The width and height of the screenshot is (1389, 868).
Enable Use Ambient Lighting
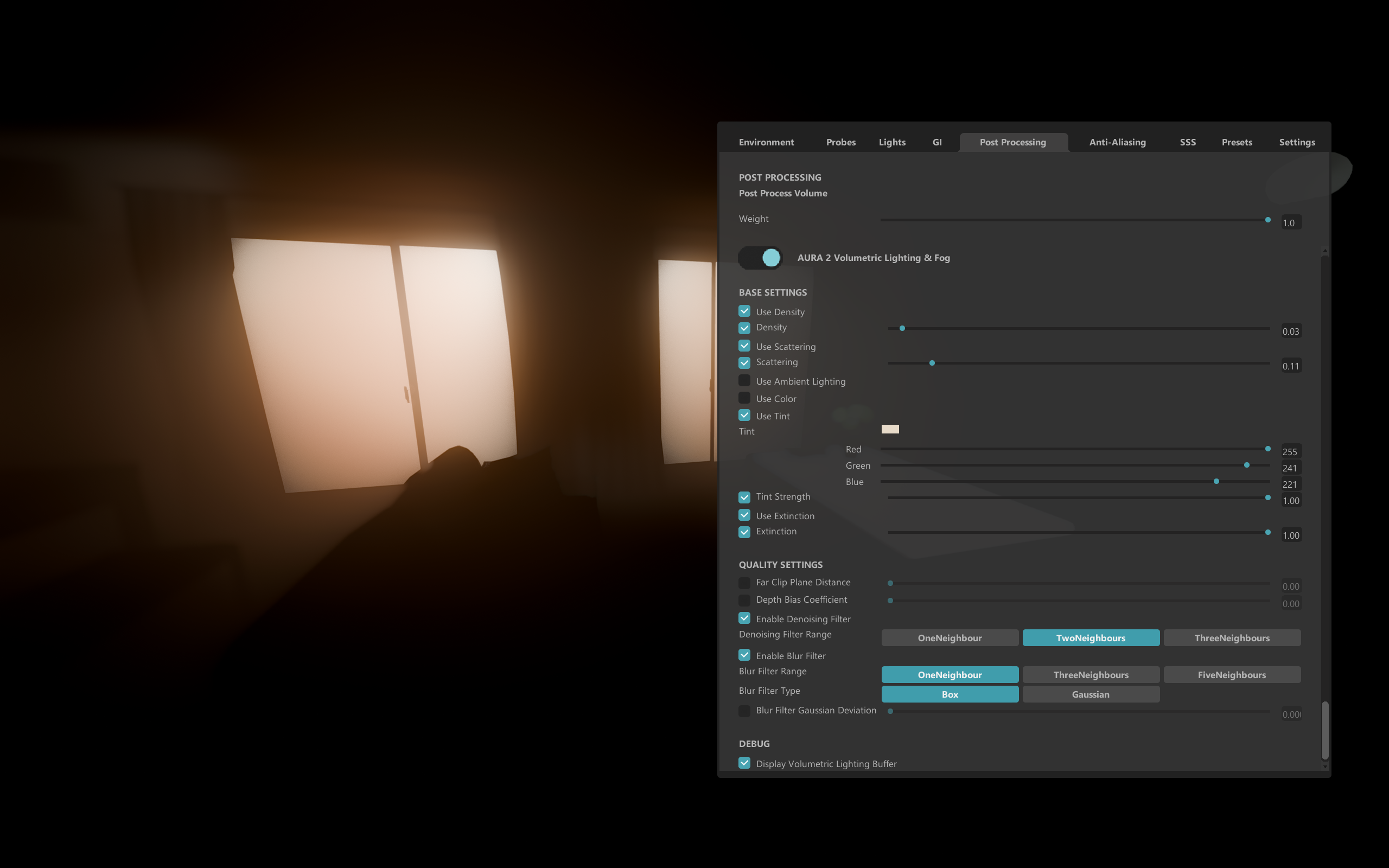(x=744, y=380)
